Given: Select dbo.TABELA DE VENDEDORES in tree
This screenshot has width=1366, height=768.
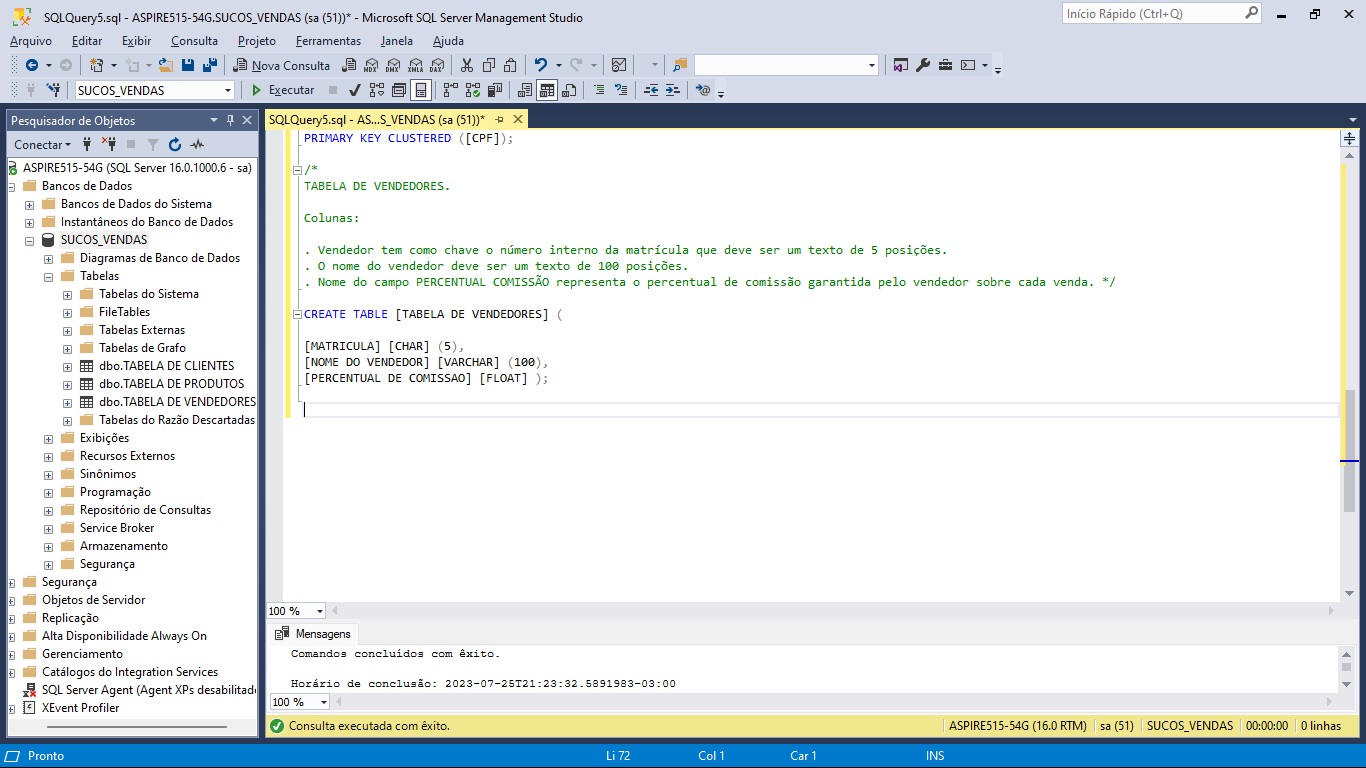Looking at the screenshot, I should click(177, 402).
